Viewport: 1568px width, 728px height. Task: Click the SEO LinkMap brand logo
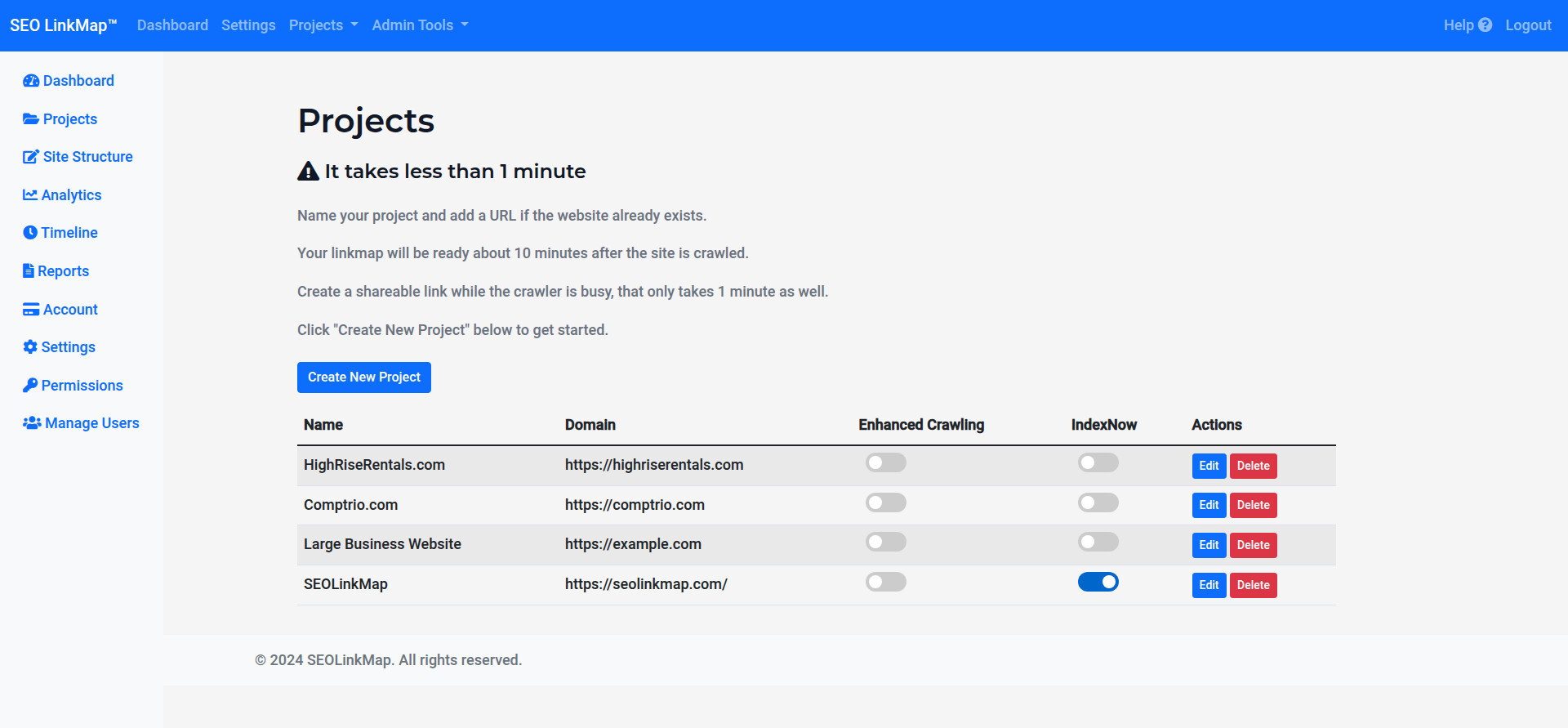(x=64, y=25)
